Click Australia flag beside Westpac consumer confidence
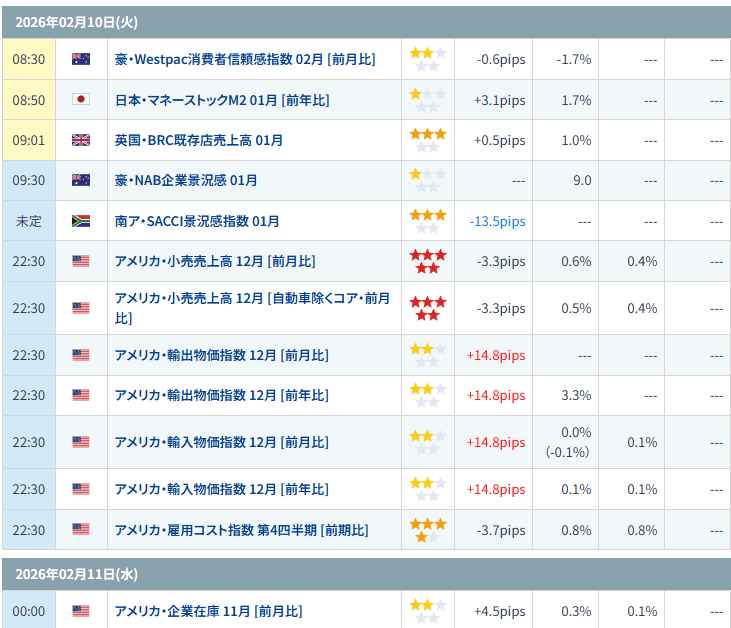The image size is (731, 628). click(81, 59)
